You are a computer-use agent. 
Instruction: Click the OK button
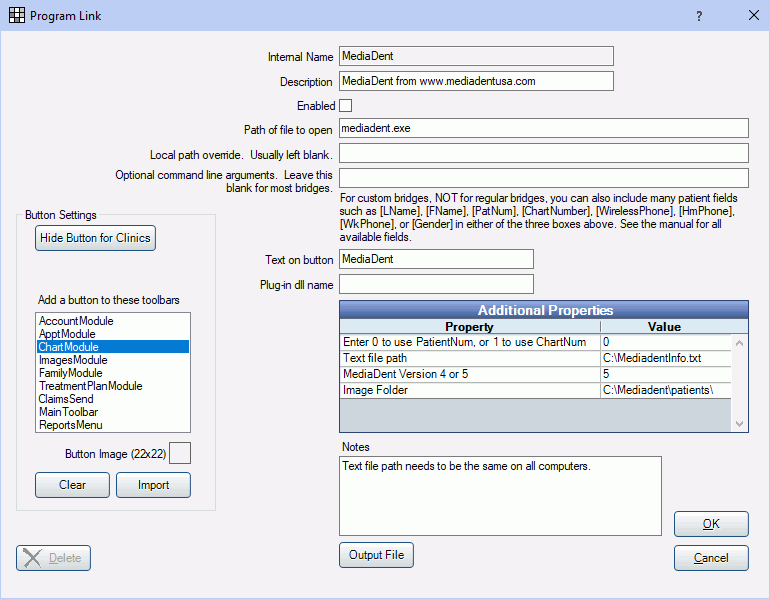point(711,524)
